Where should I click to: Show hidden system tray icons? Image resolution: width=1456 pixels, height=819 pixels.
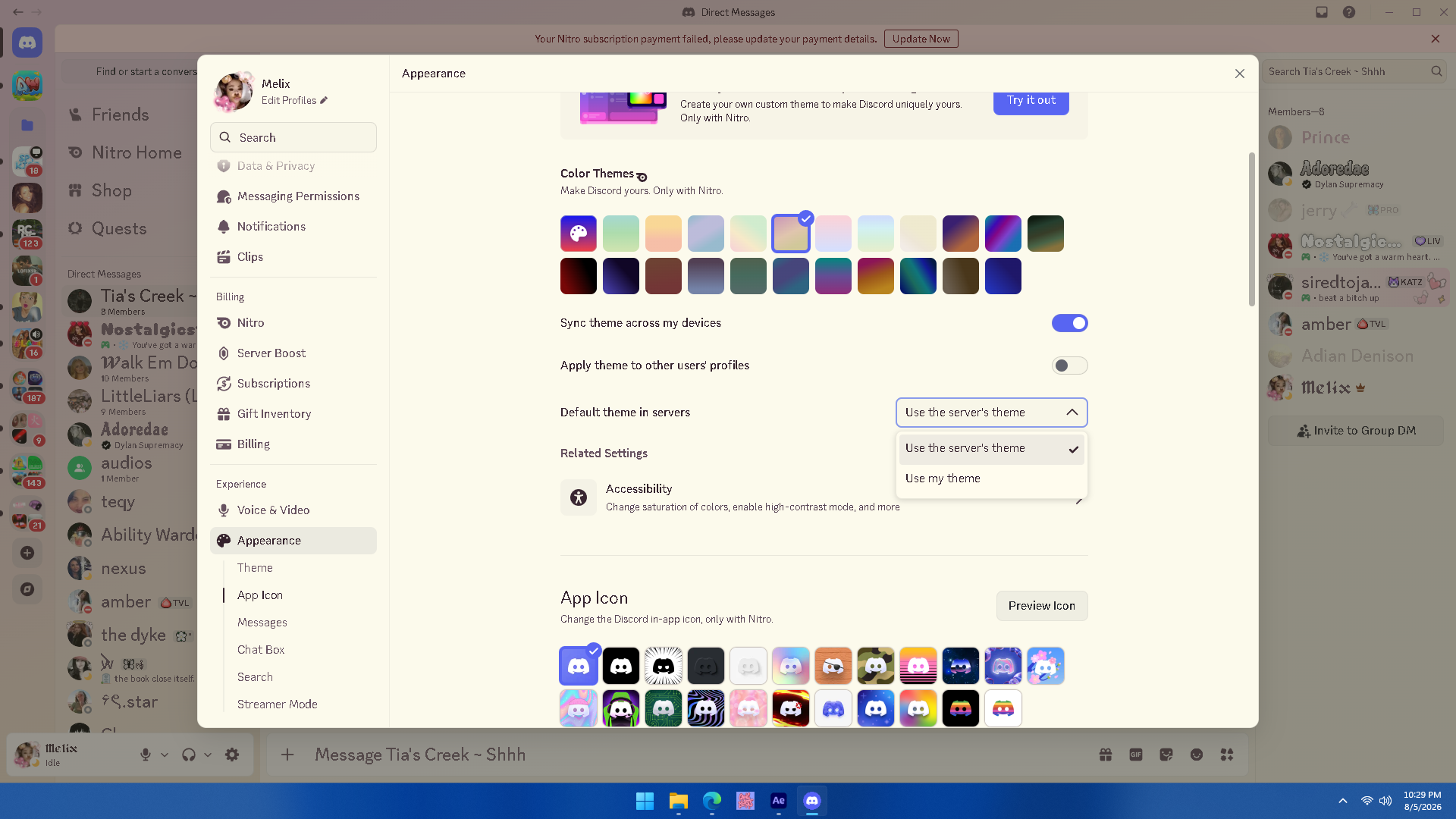click(1343, 801)
